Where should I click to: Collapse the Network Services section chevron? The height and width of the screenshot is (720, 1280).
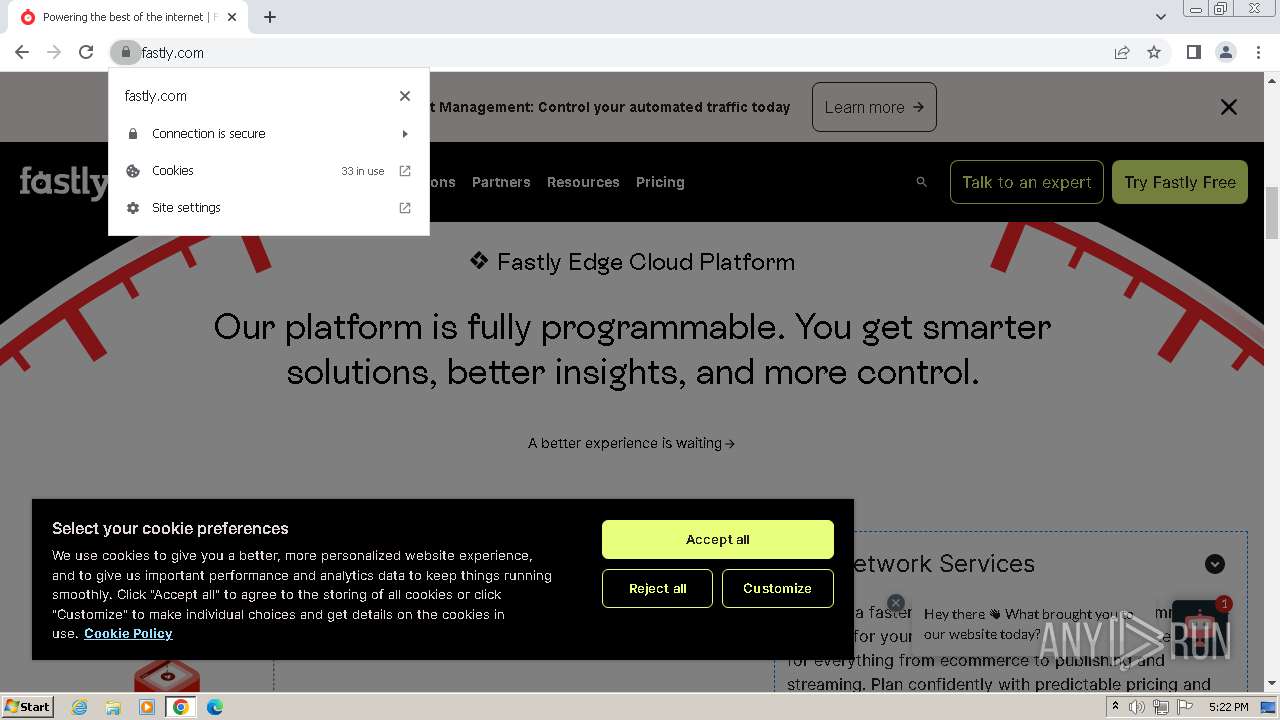(x=1215, y=564)
